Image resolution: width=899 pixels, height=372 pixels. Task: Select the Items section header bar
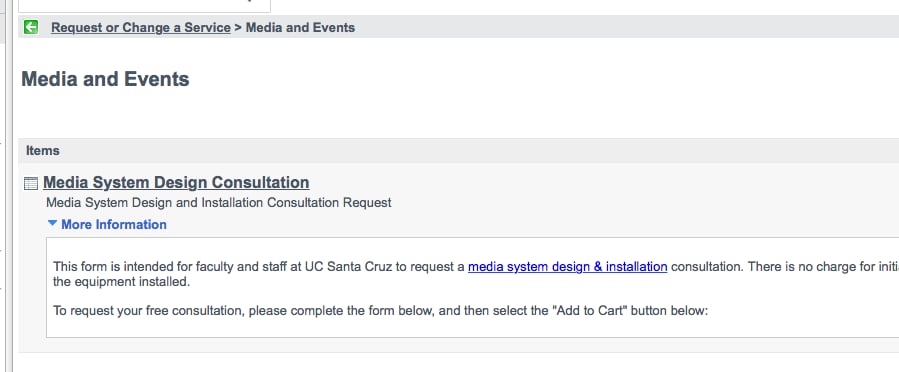459,151
